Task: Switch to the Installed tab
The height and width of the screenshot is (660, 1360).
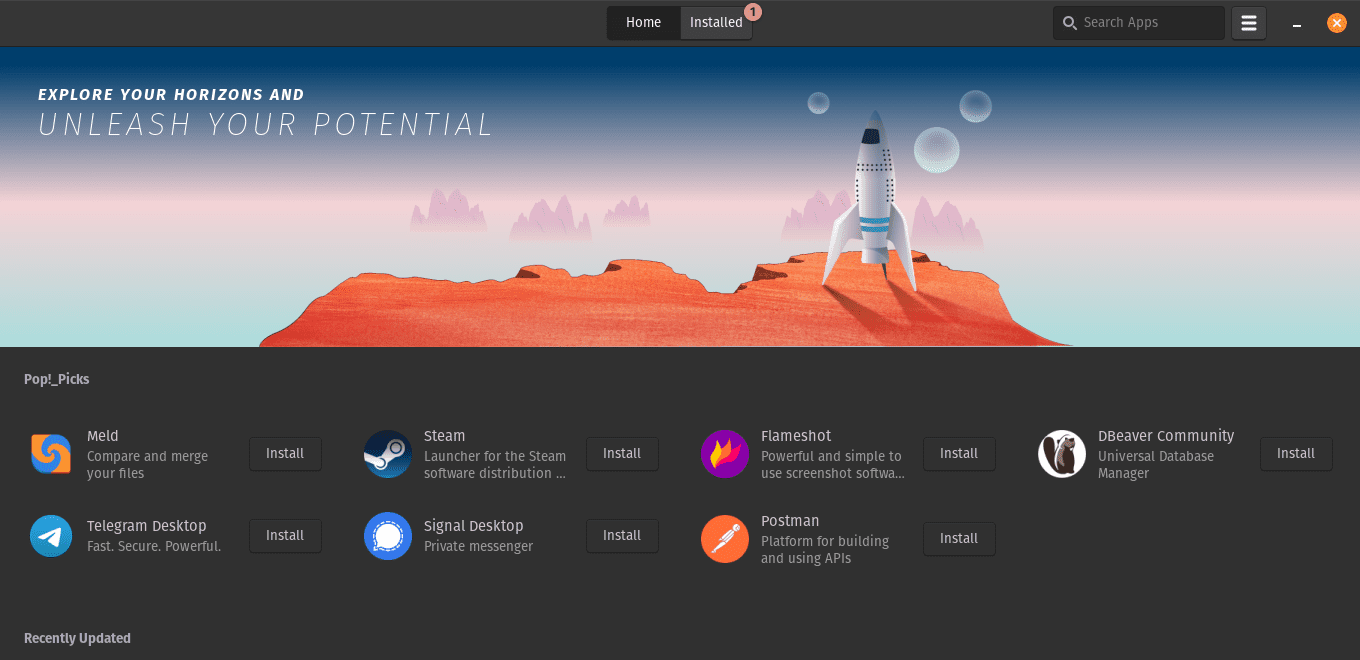Action: pos(716,22)
